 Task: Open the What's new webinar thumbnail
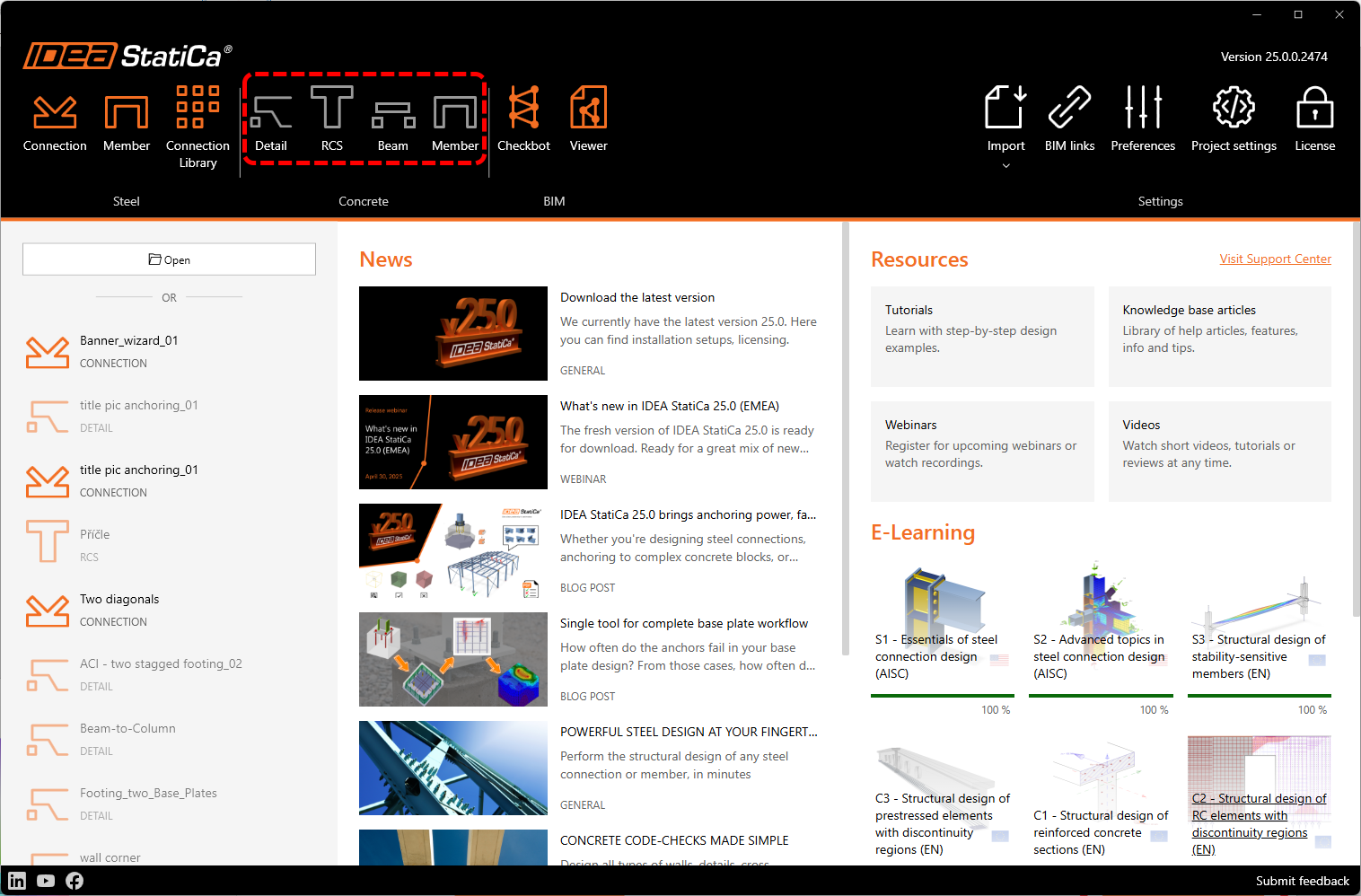coord(453,443)
